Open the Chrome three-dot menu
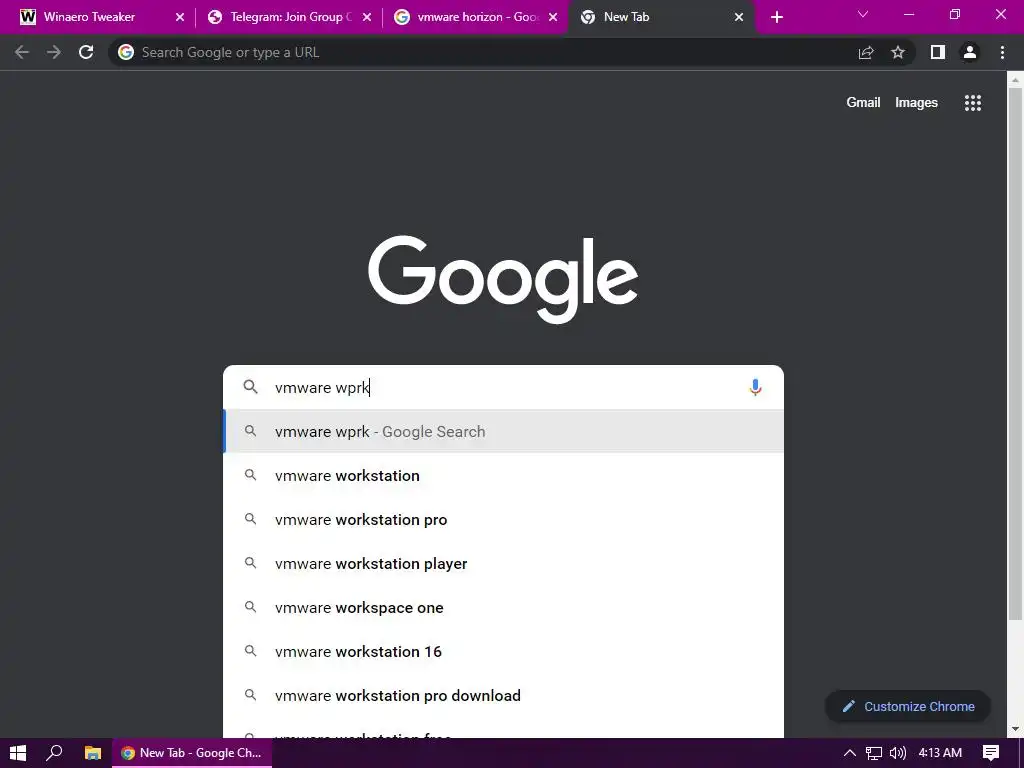This screenshot has width=1024, height=768. (x=1002, y=52)
